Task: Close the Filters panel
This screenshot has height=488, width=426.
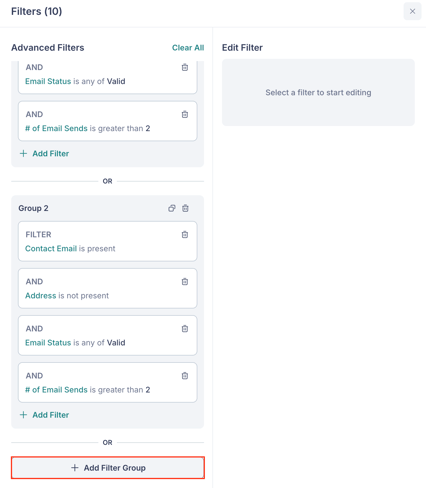Action: click(412, 11)
